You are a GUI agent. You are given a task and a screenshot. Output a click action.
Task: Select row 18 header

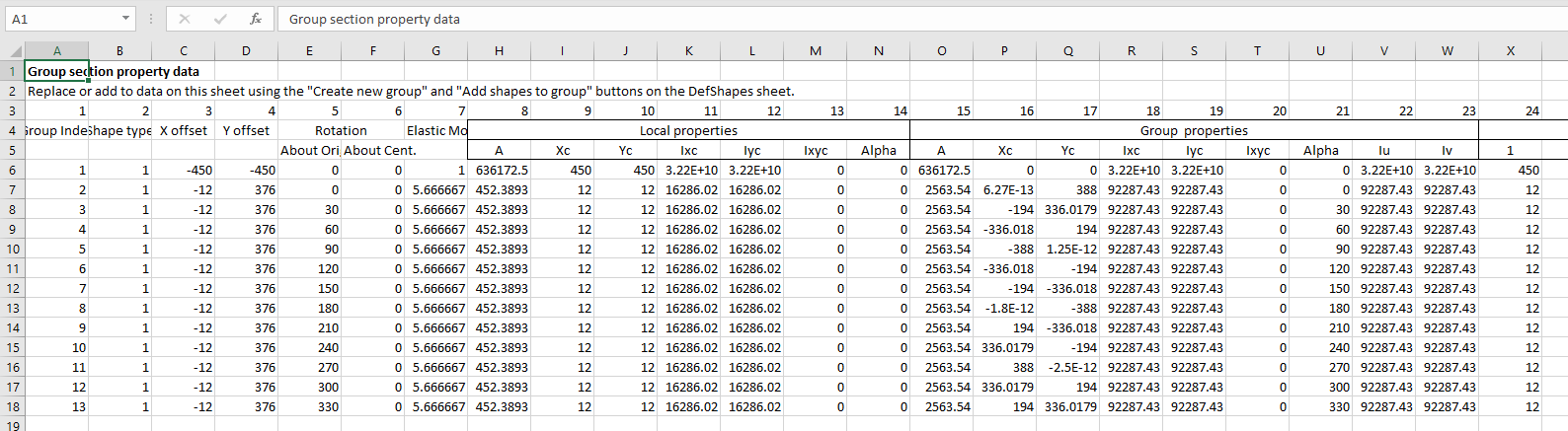(x=13, y=406)
